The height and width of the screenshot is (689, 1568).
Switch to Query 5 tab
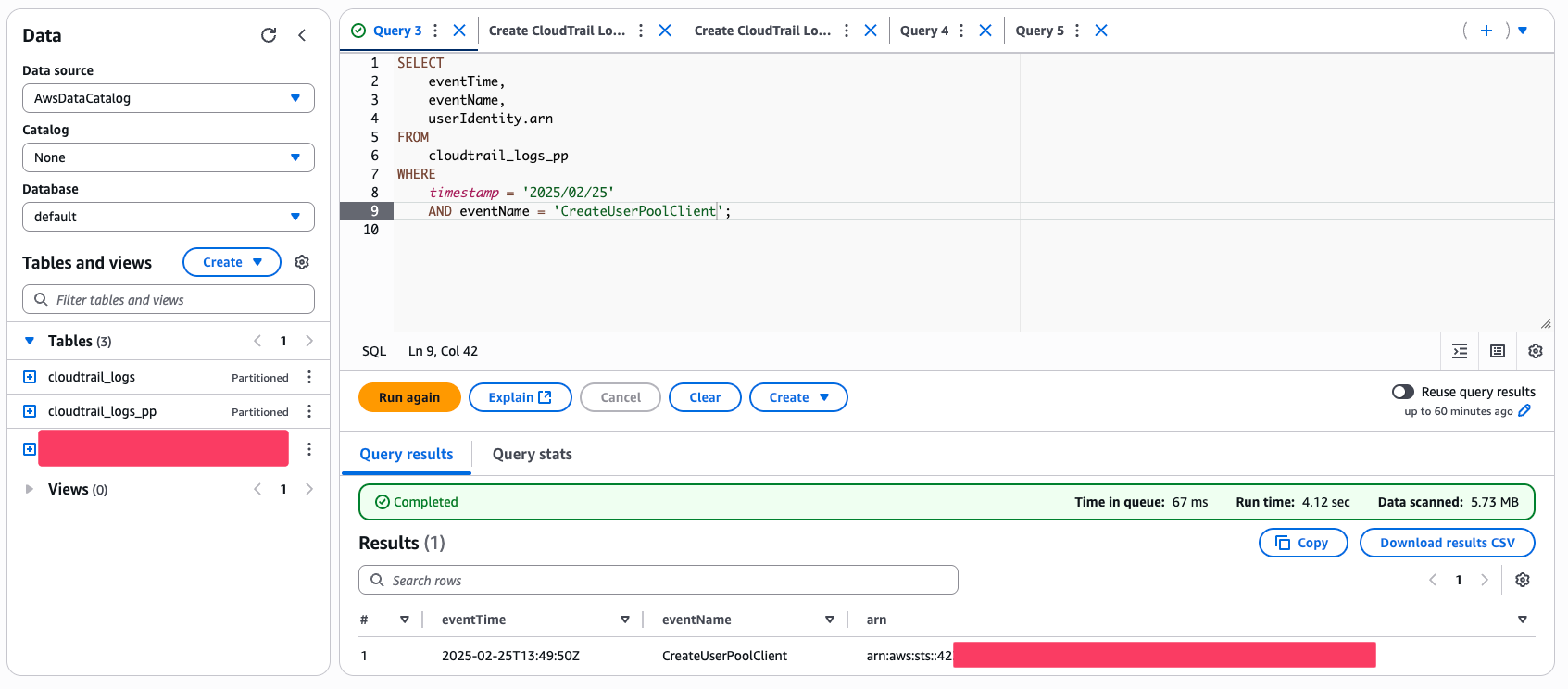tap(1040, 31)
